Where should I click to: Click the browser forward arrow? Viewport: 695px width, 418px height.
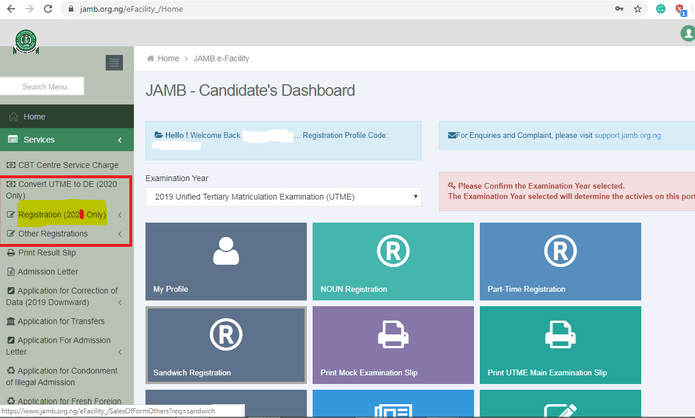(x=29, y=9)
